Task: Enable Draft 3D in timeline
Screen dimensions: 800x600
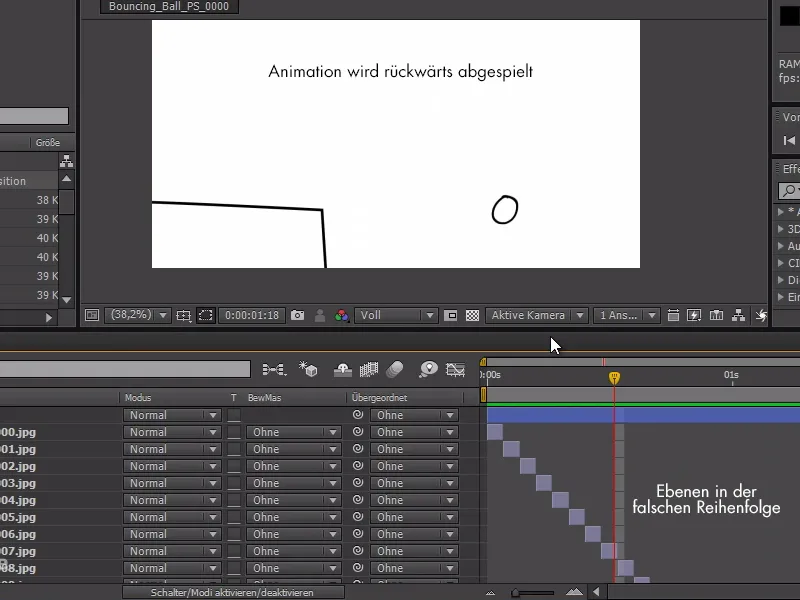Action: [x=308, y=369]
